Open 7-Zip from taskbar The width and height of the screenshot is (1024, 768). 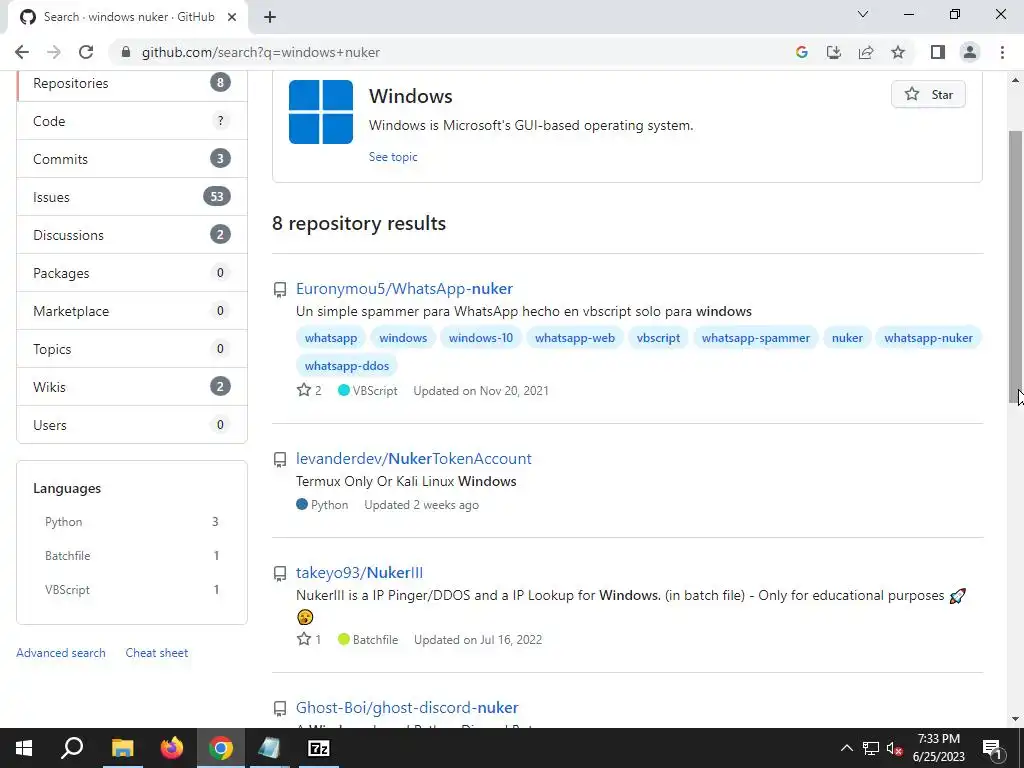(x=319, y=748)
